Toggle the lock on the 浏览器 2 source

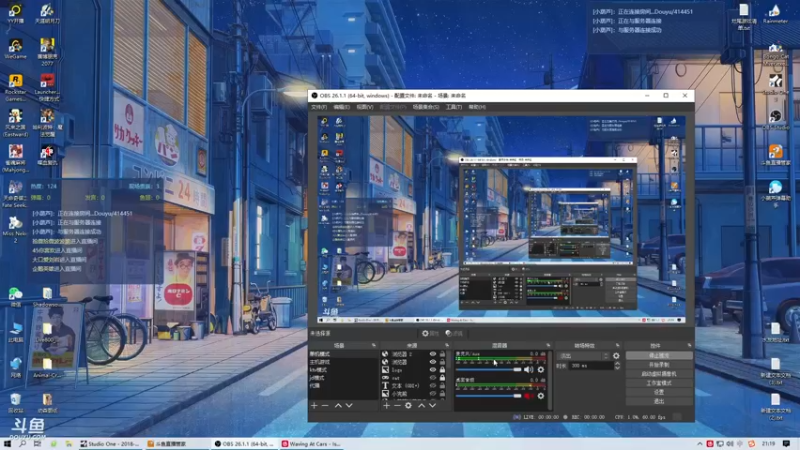click(x=442, y=354)
